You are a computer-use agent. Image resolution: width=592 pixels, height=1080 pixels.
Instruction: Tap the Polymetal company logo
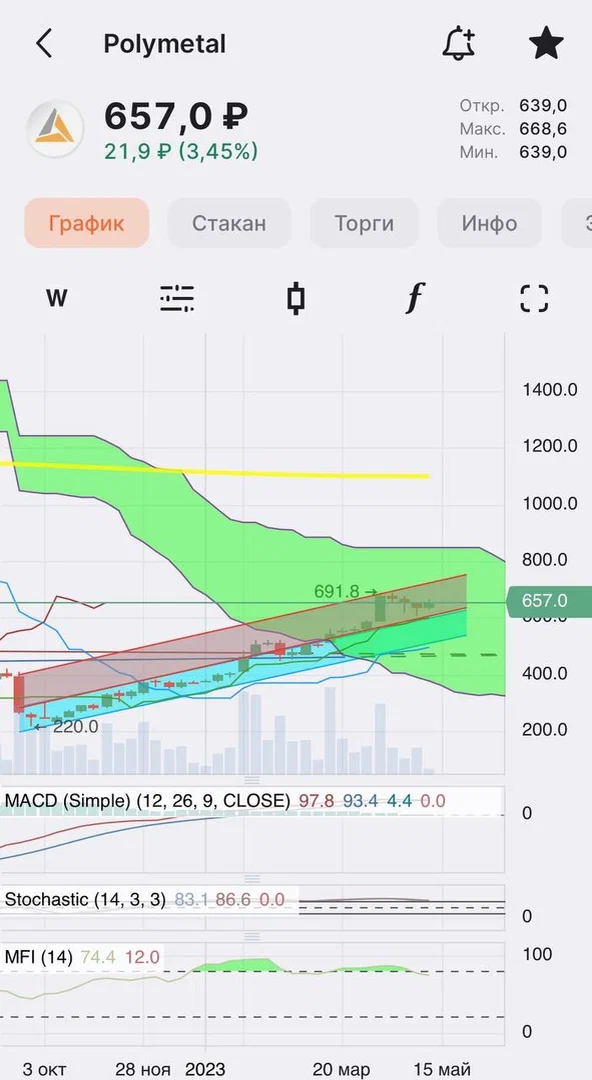pos(55,129)
